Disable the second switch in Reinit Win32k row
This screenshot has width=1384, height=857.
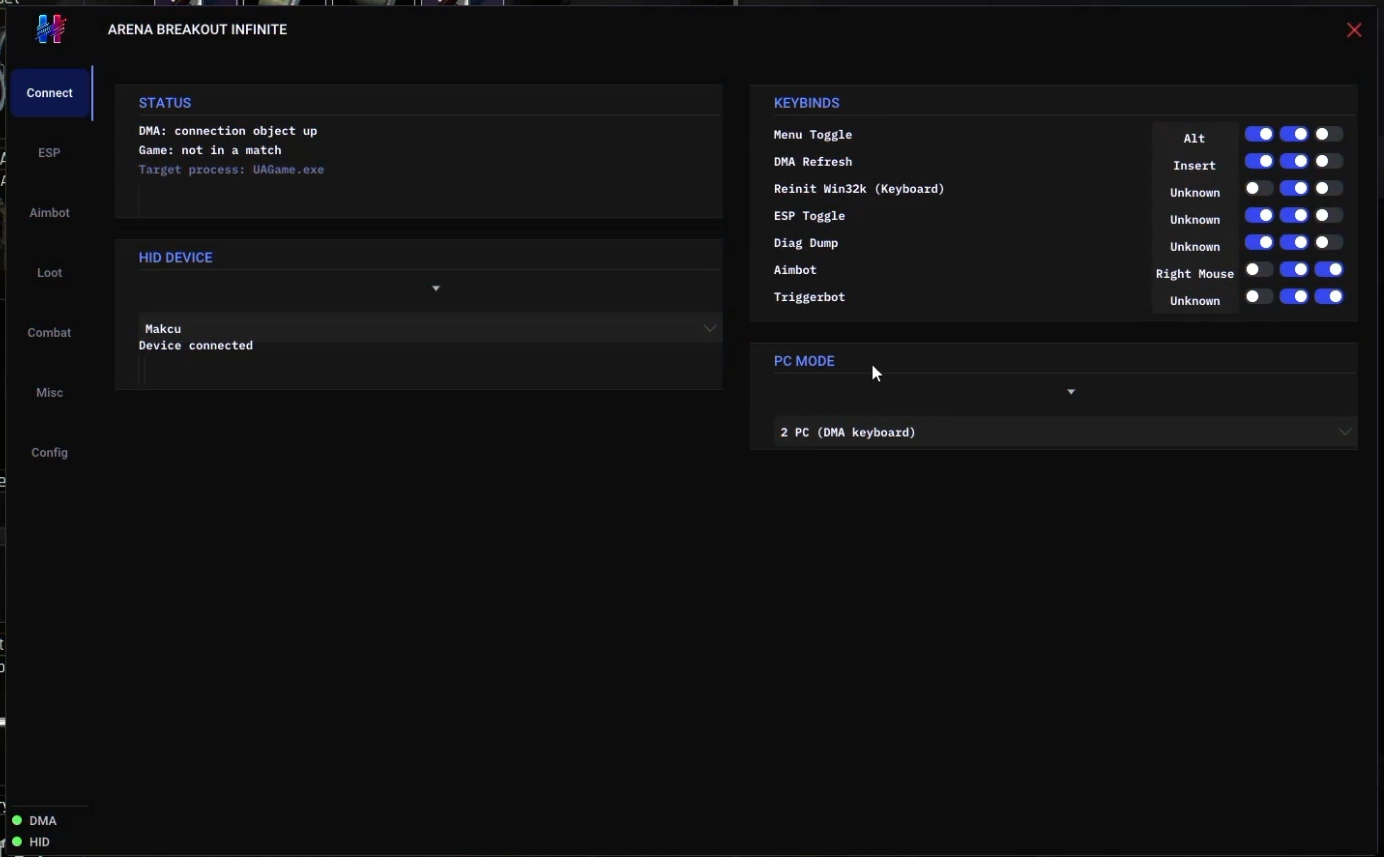1294,188
